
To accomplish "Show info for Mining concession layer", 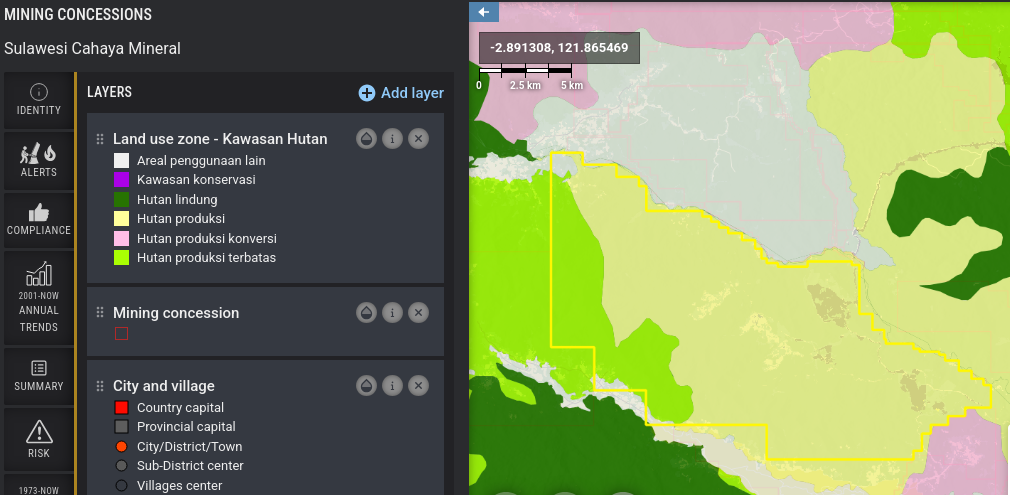I will [x=392, y=313].
